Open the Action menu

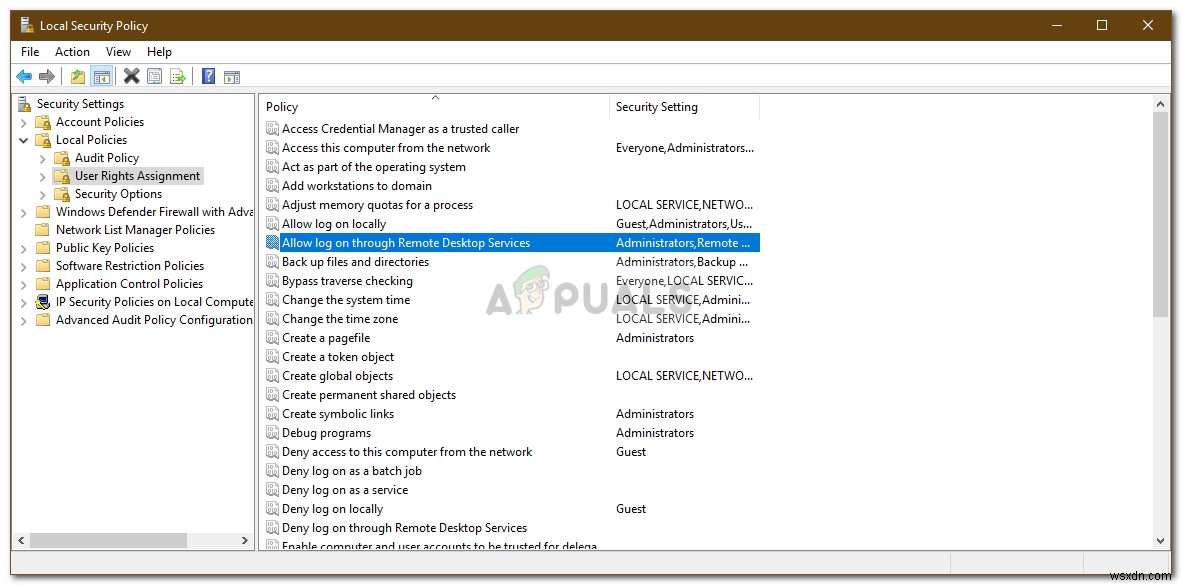click(x=72, y=51)
